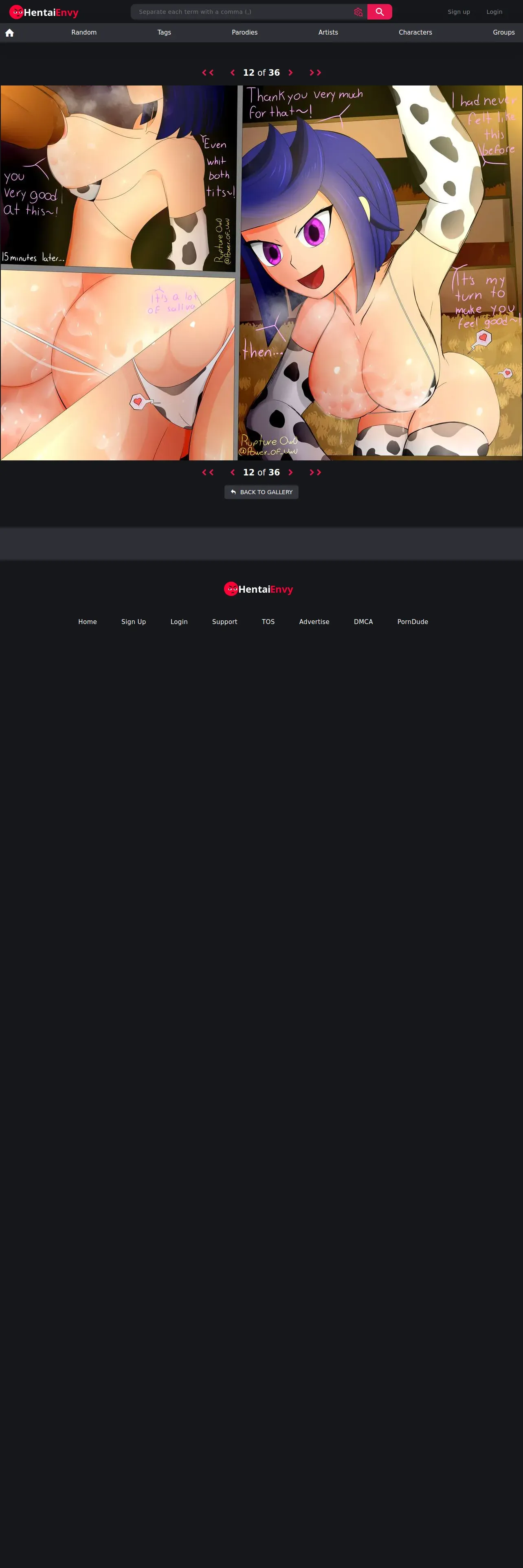Click the "12 of 36" counter below the image

coord(261,472)
